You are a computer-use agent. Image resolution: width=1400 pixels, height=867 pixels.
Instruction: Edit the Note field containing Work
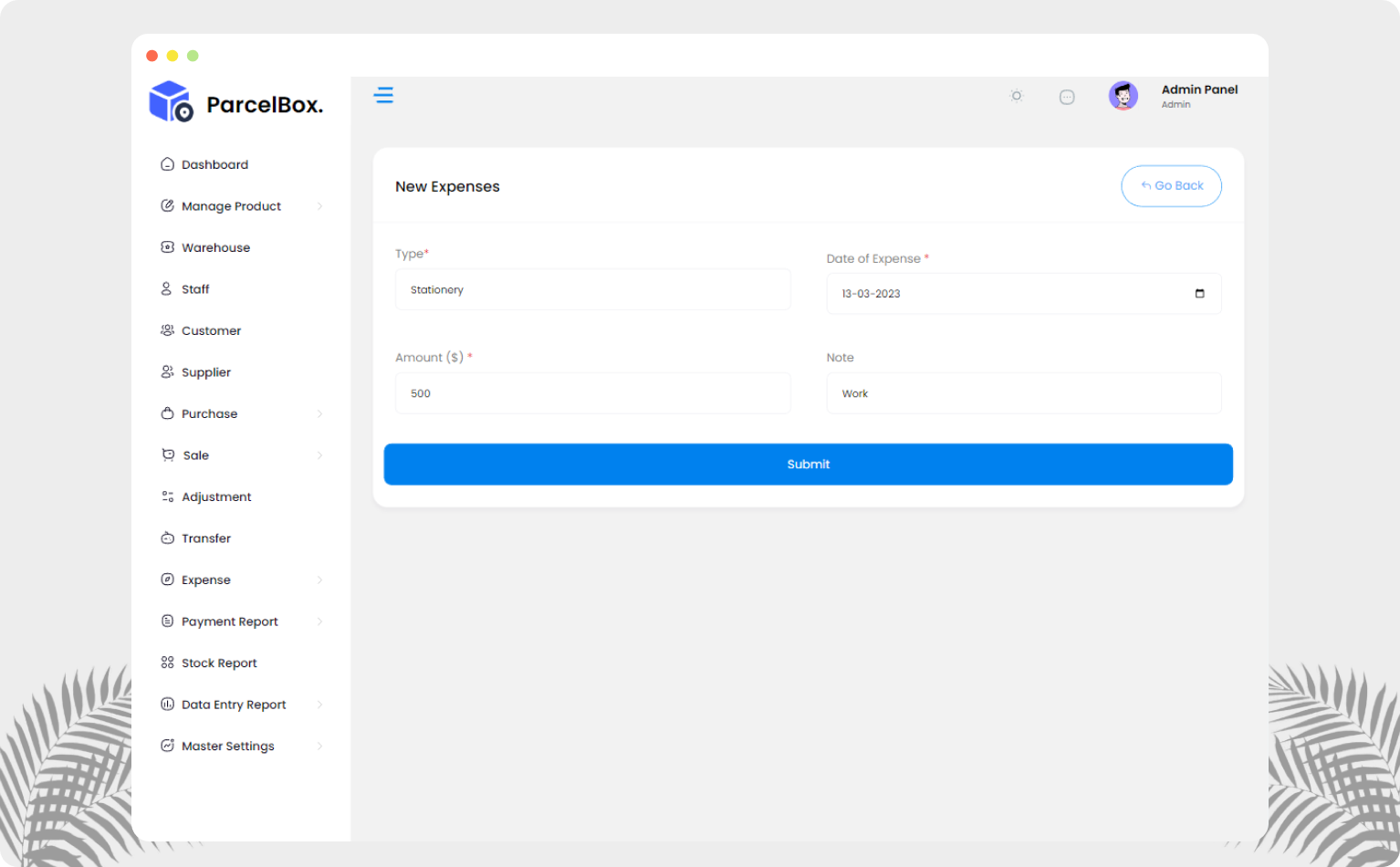[x=1023, y=392]
